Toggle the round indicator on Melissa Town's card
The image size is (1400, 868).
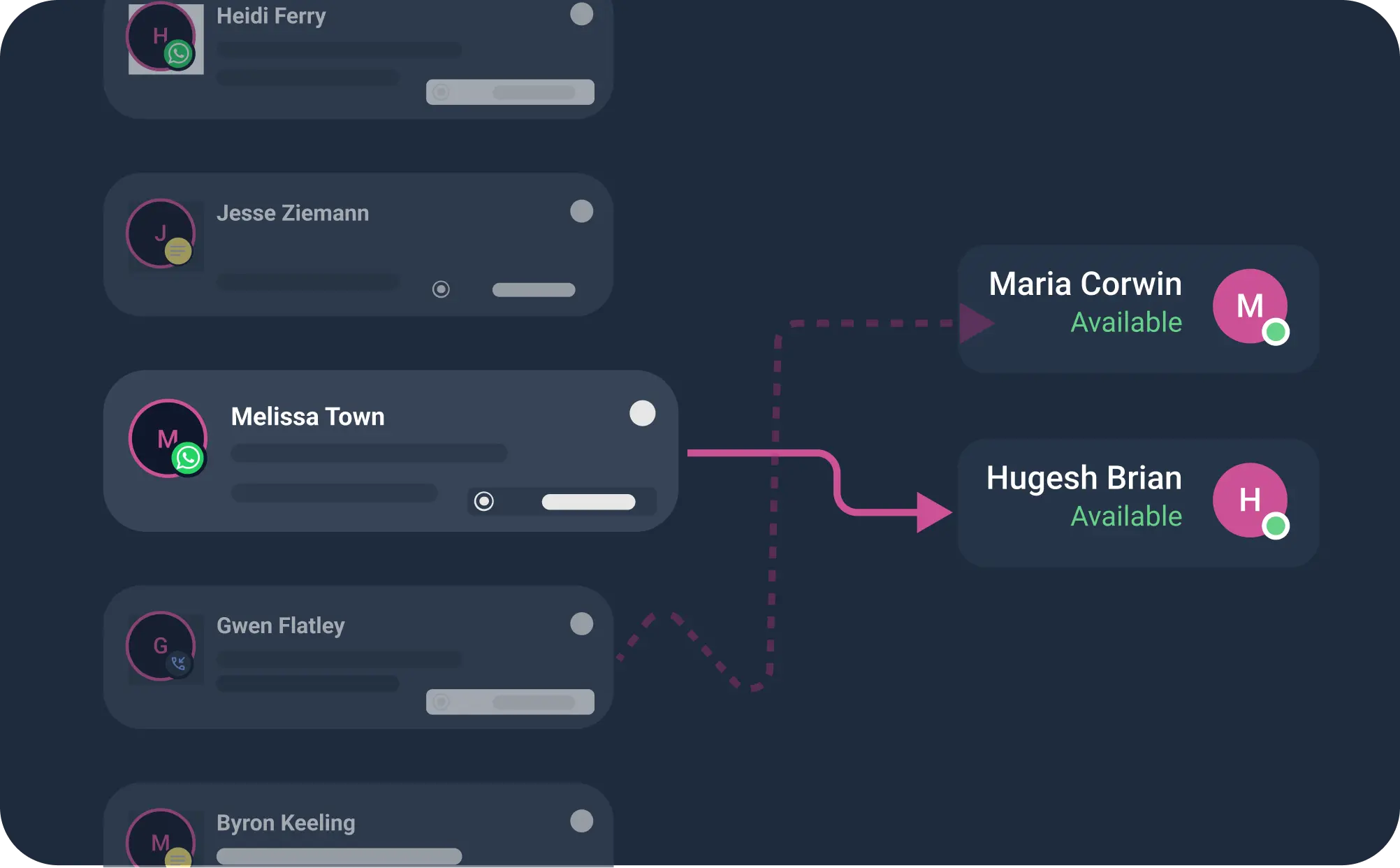pos(642,413)
